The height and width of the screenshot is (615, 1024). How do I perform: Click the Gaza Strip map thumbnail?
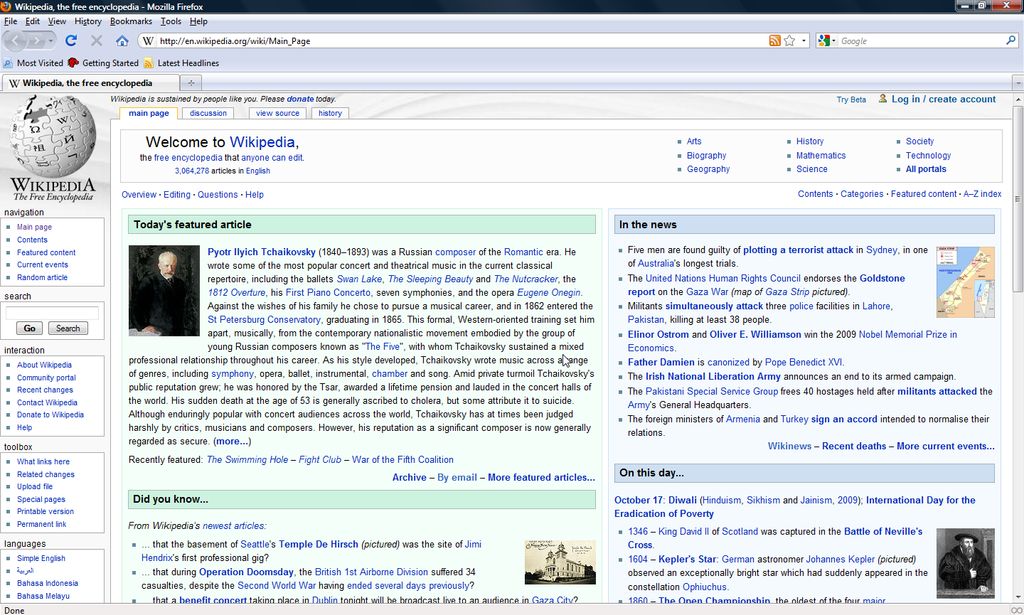[x=965, y=282]
